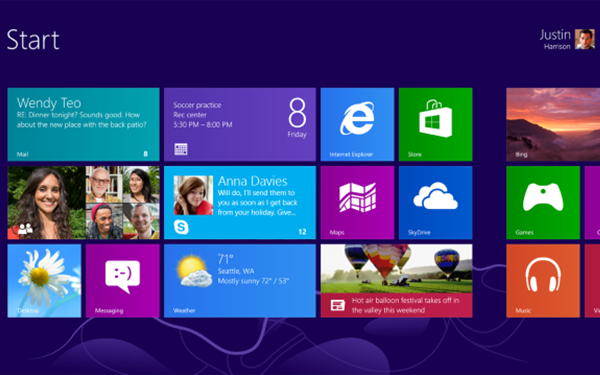Screen dimensions: 600x375
Task: Open the People tile with contact photos
Action: tap(83, 203)
